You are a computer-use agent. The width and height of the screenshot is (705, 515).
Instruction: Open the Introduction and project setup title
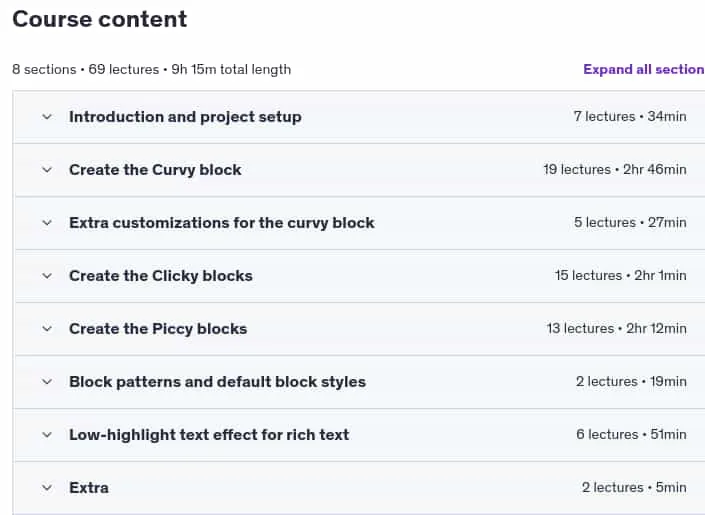tap(185, 117)
